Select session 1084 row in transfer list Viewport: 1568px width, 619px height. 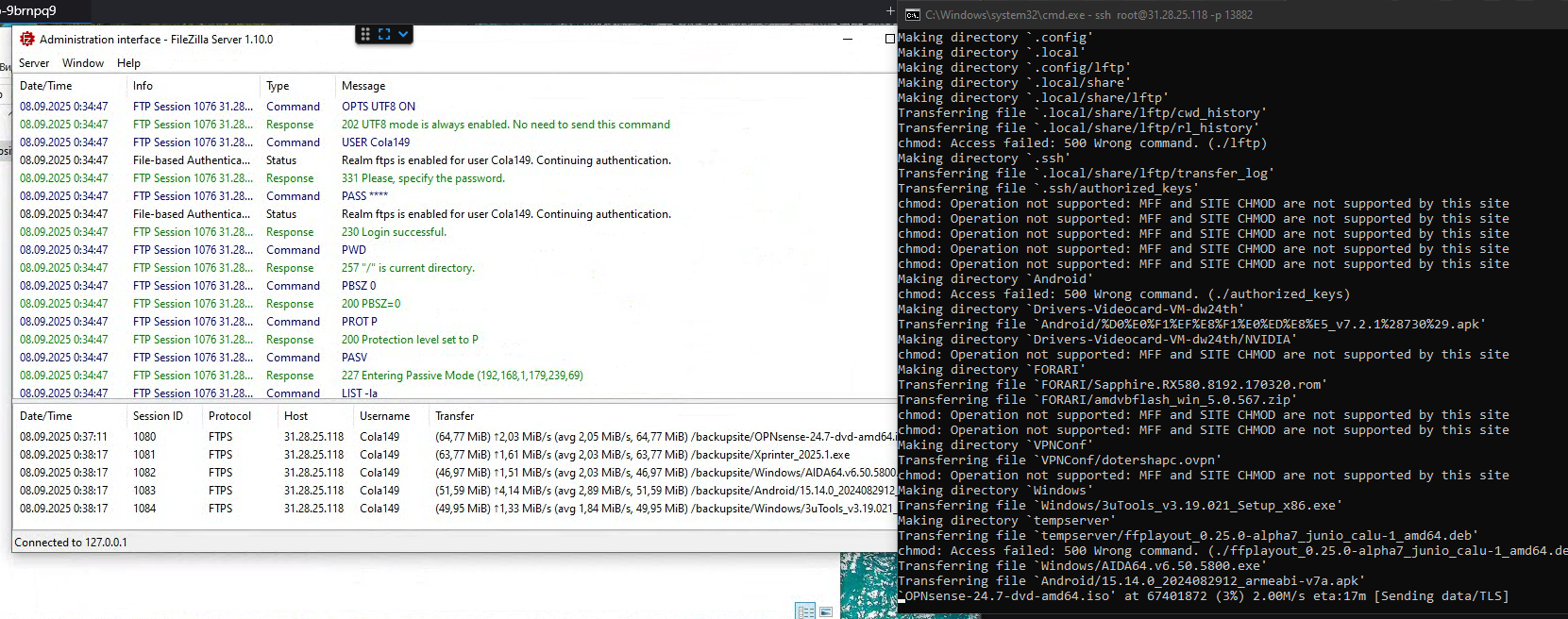click(378, 509)
